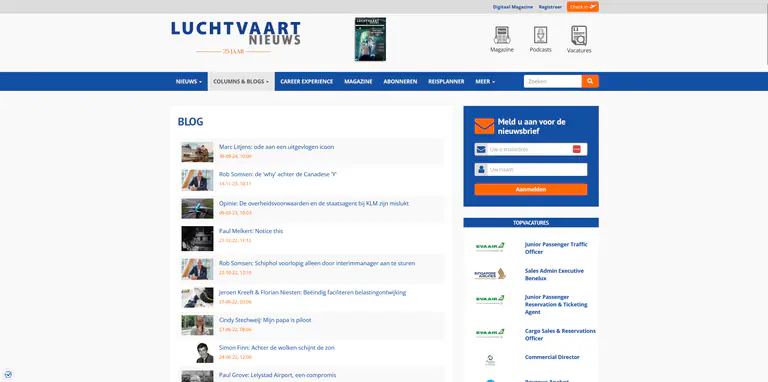The width and height of the screenshot is (768, 382).
Task: Open the Digitaal Magazine link
Action: pos(512,7)
